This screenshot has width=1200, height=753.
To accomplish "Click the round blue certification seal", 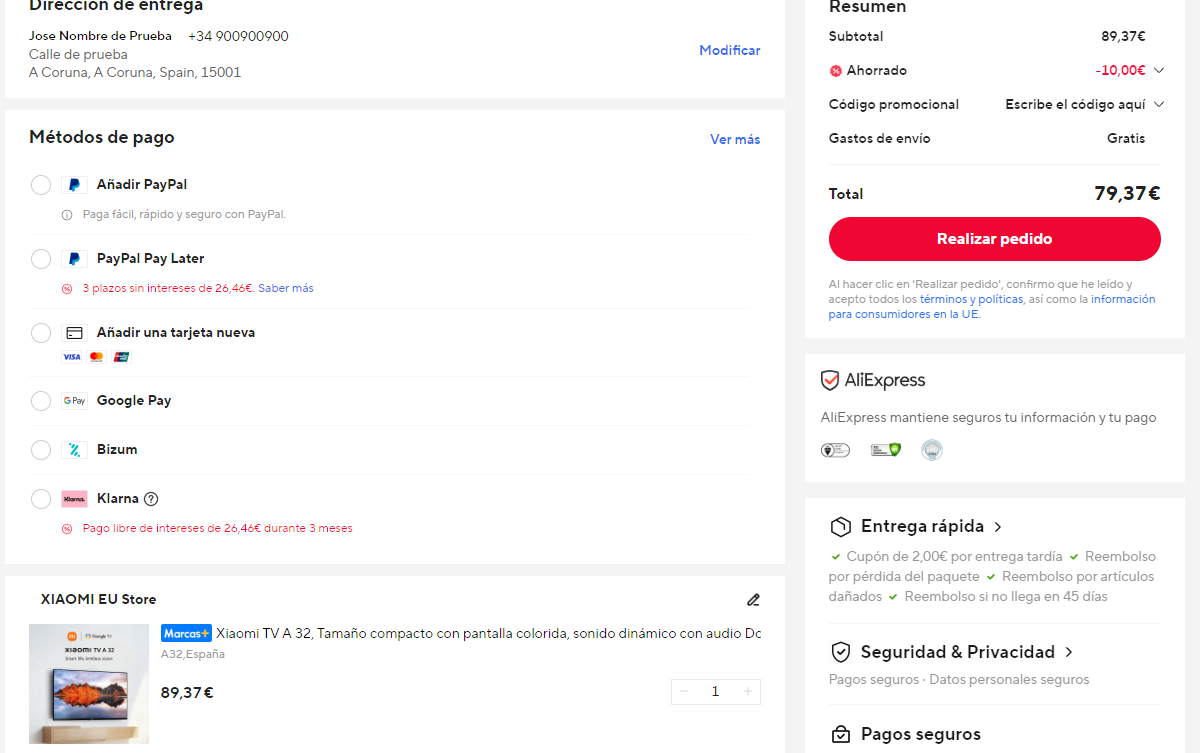I will [x=932, y=450].
